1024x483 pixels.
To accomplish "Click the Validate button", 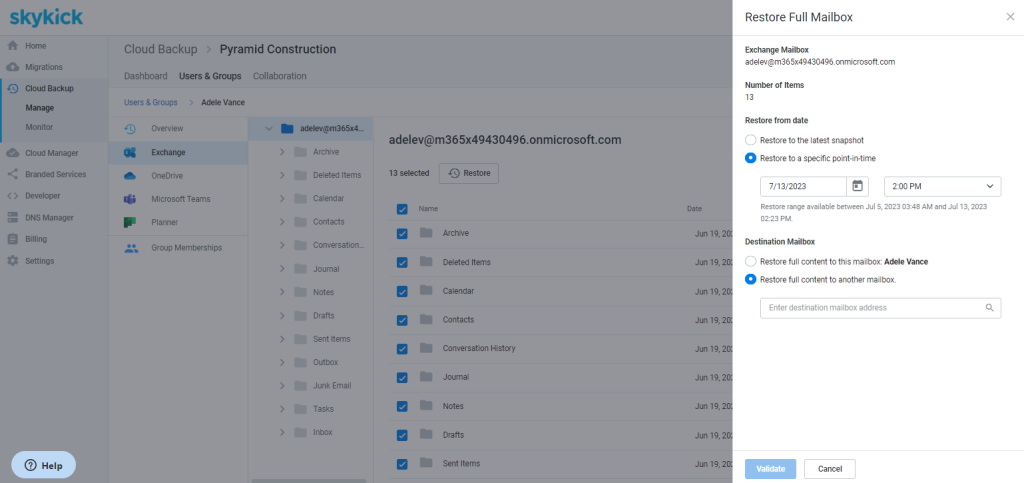I will tap(771, 469).
